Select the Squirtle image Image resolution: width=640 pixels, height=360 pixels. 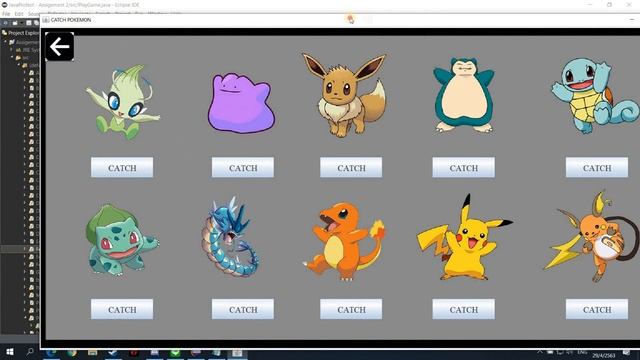coord(595,96)
